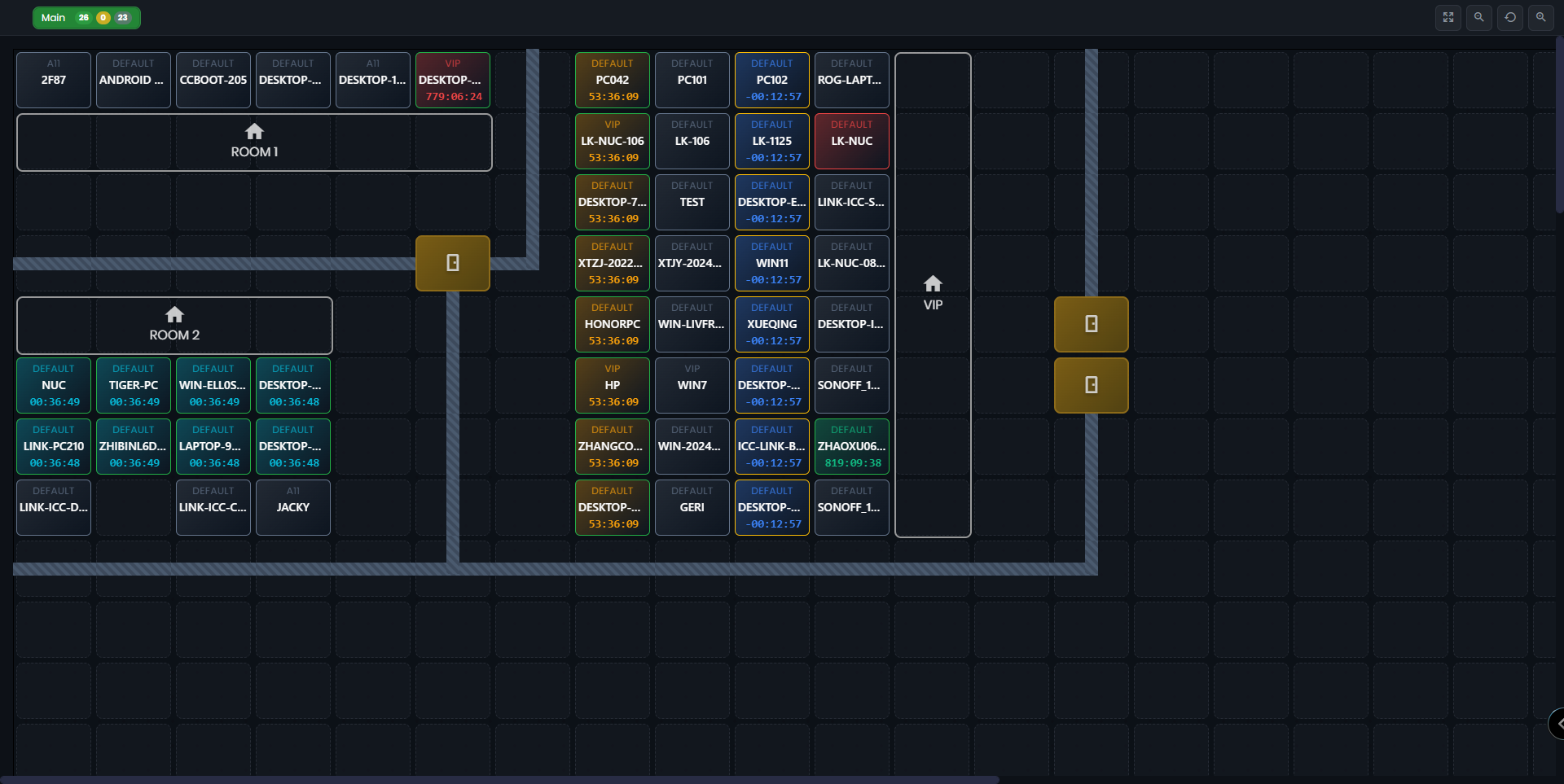Zoom out the floor map
The image size is (1564, 784).
[x=1478, y=17]
